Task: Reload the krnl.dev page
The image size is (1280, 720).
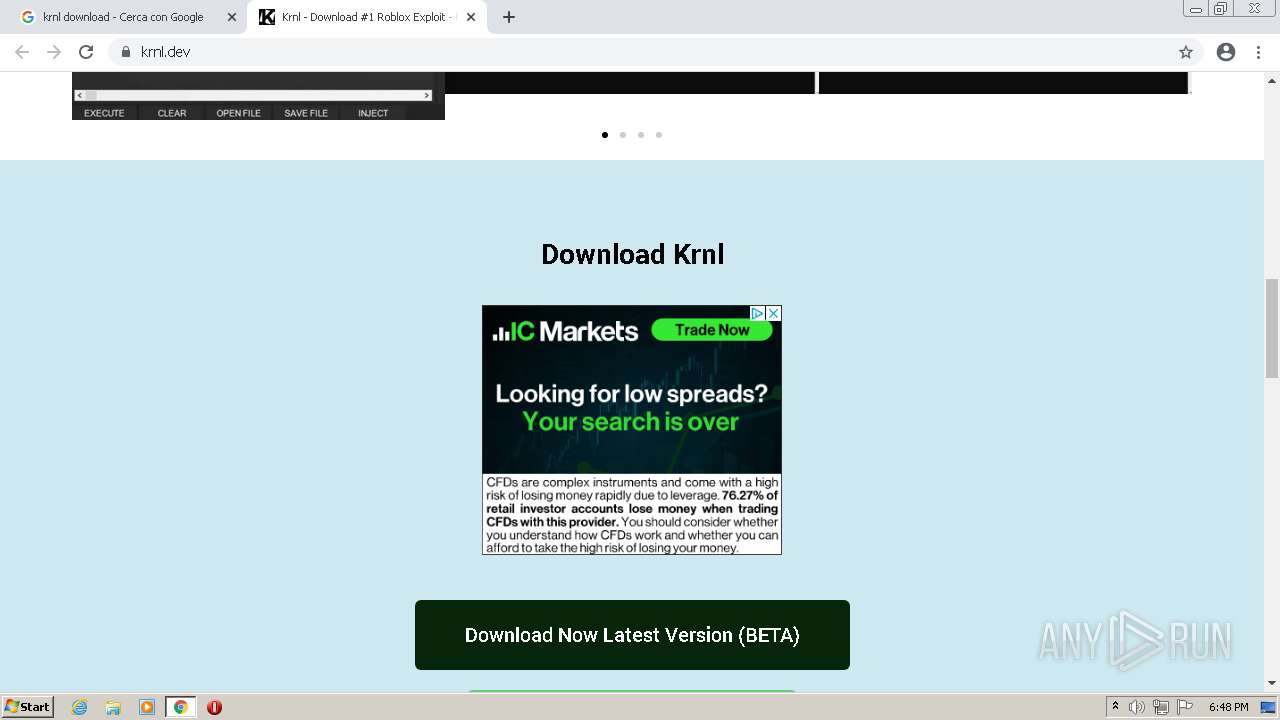Action: [86, 52]
